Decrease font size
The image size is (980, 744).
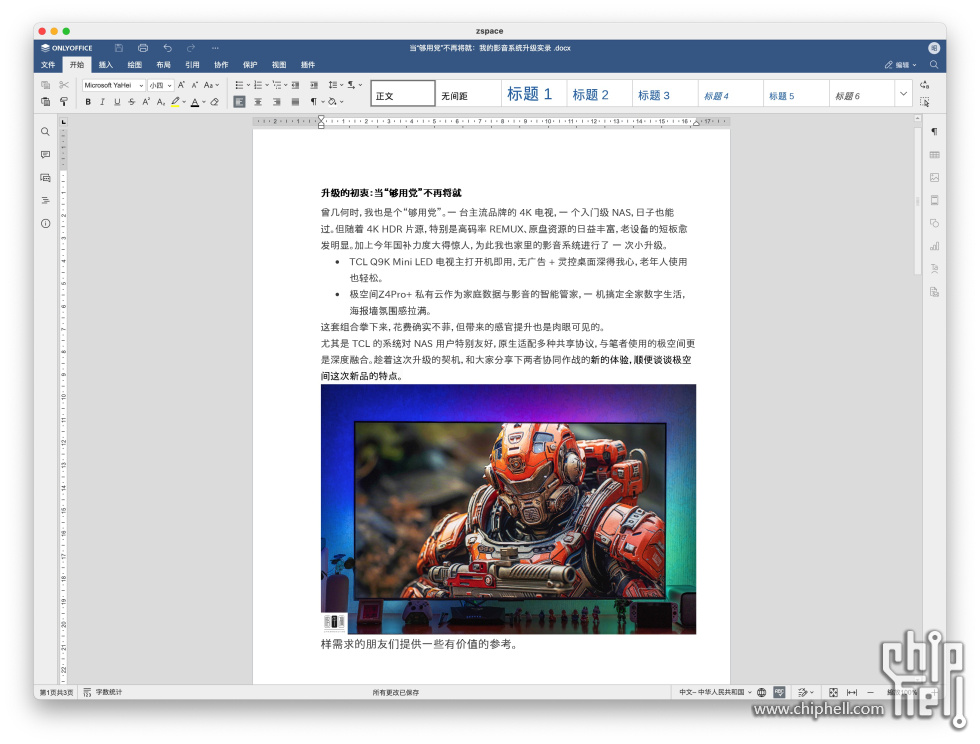194,84
